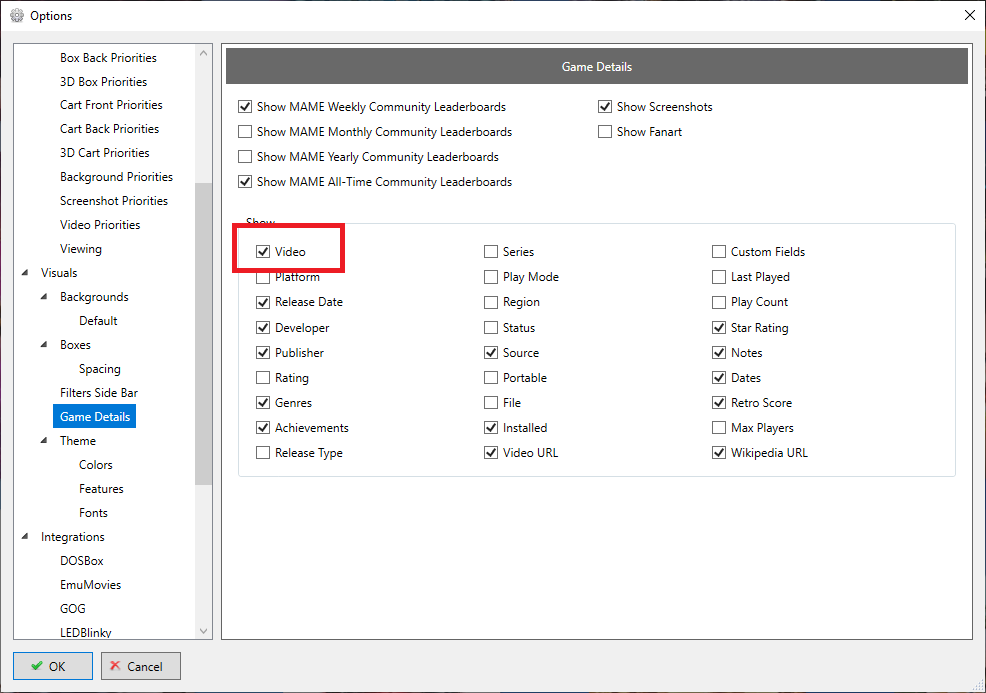This screenshot has height=693, width=986.
Task: Check the Play Count checkbox
Action: tap(719, 302)
